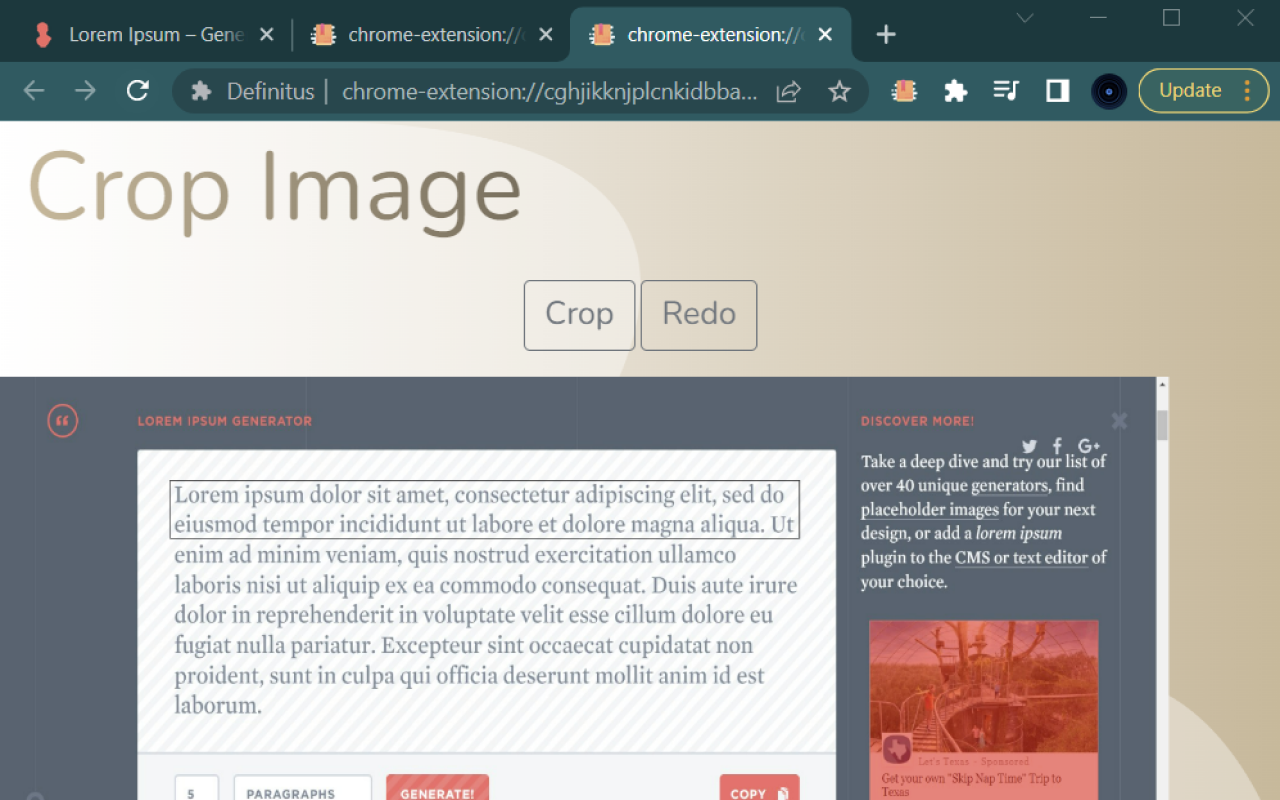Follow the 'generators' link

[x=1009, y=486]
